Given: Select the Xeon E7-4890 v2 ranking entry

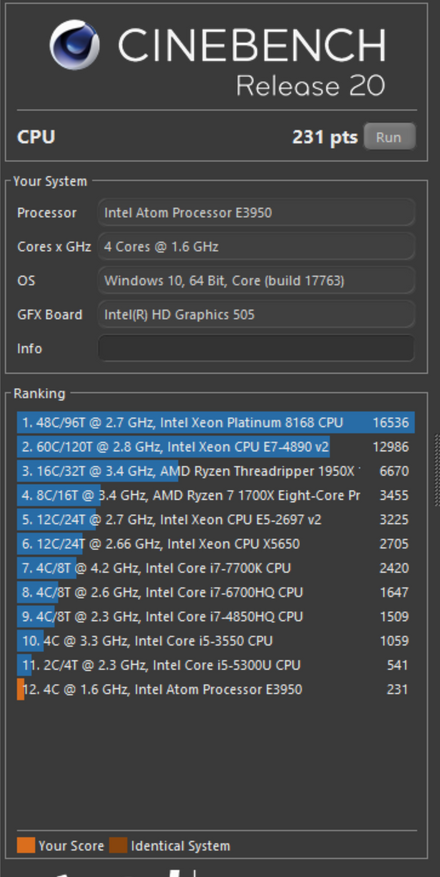Looking at the screenshot, I should [216, 447].
